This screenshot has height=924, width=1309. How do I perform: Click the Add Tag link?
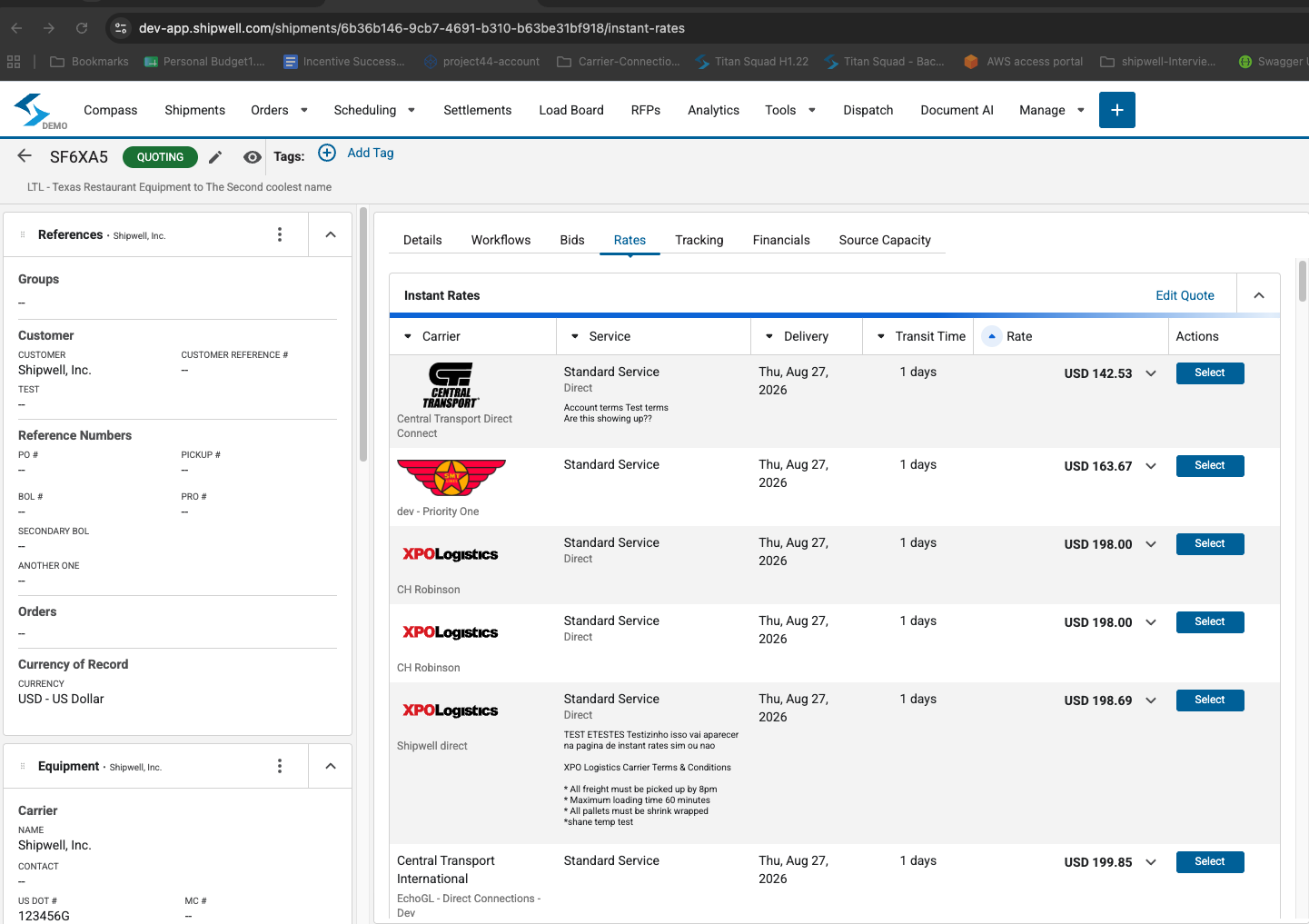(x=371, y=153)
